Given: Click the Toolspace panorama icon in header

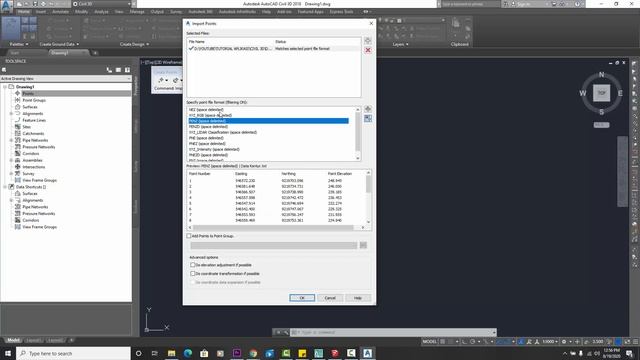Looking at the screenshot, I should tap(118, 70).
